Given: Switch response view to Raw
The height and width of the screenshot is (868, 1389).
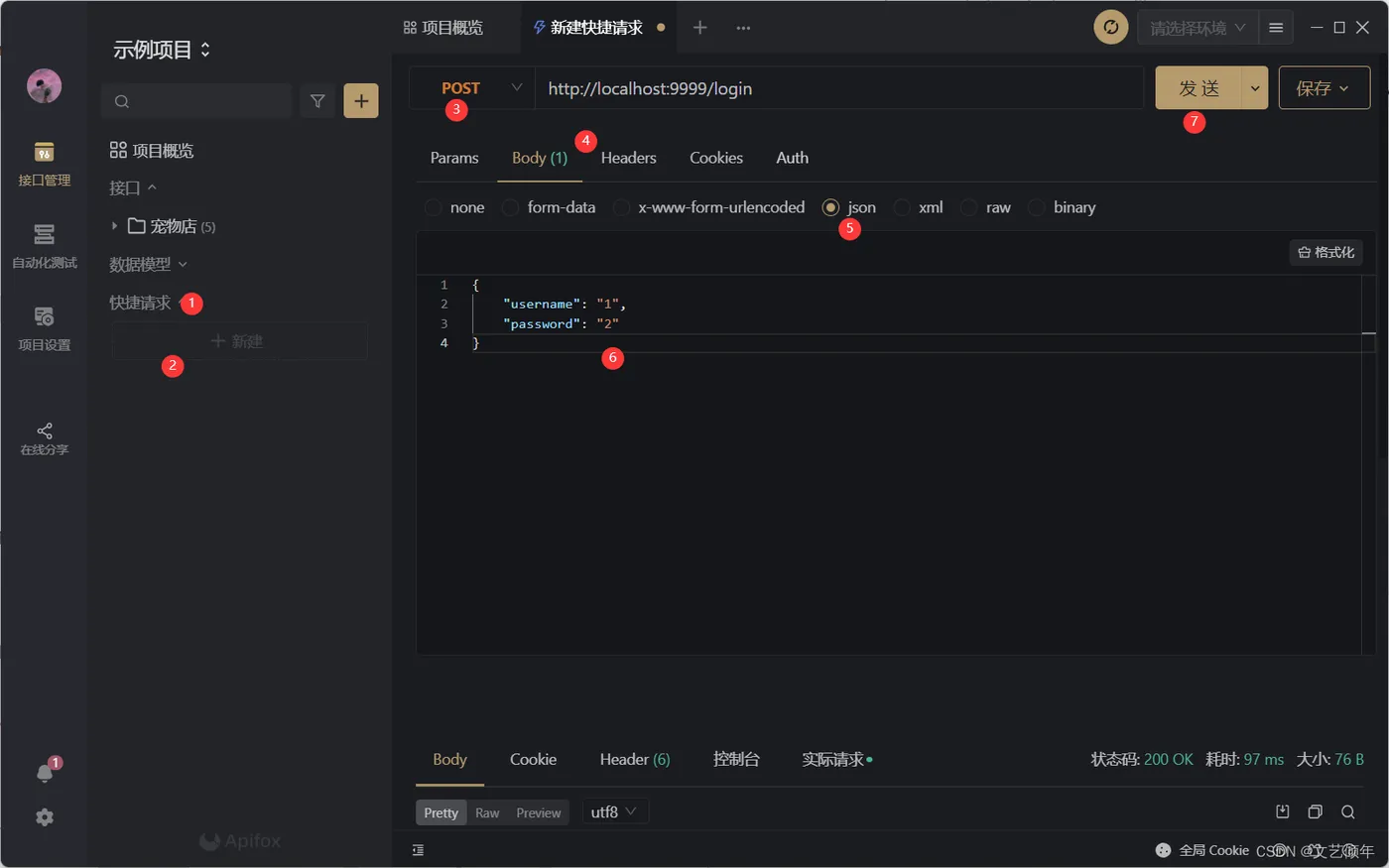Looking at the screenshot, I should [487, 812].
